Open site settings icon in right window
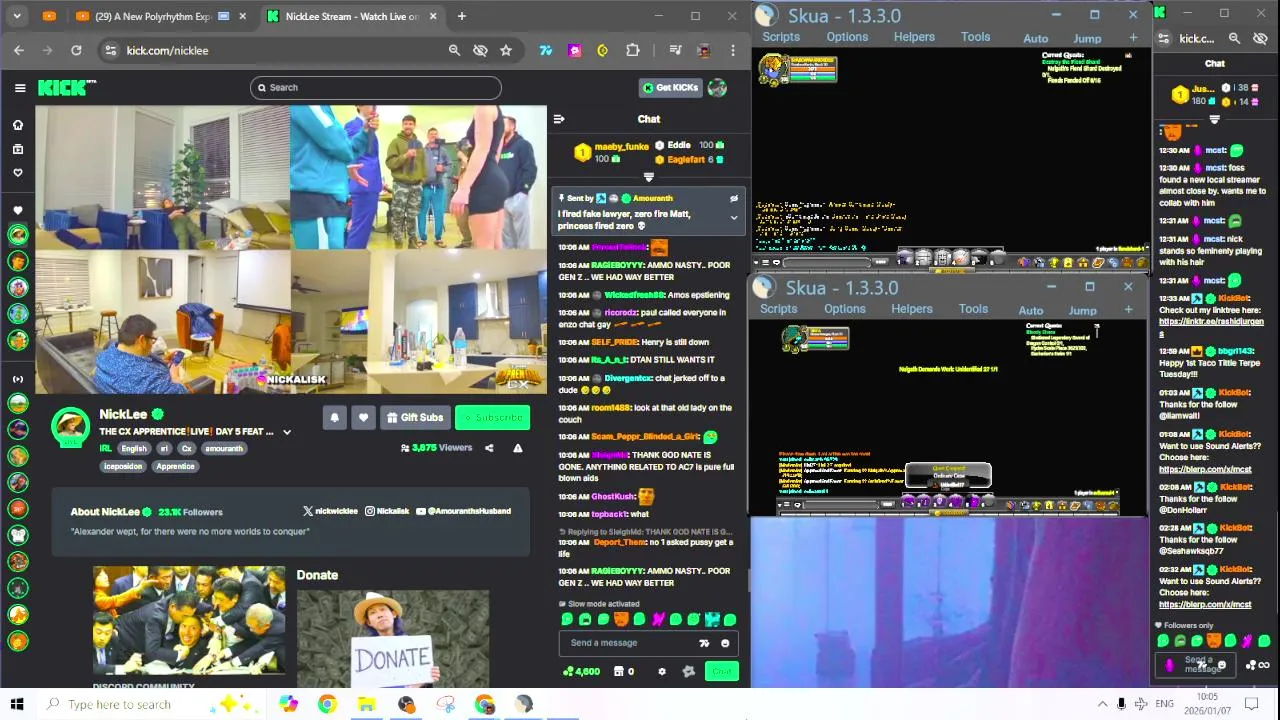Screen dimensions: 1280x720 point(1163,38)
